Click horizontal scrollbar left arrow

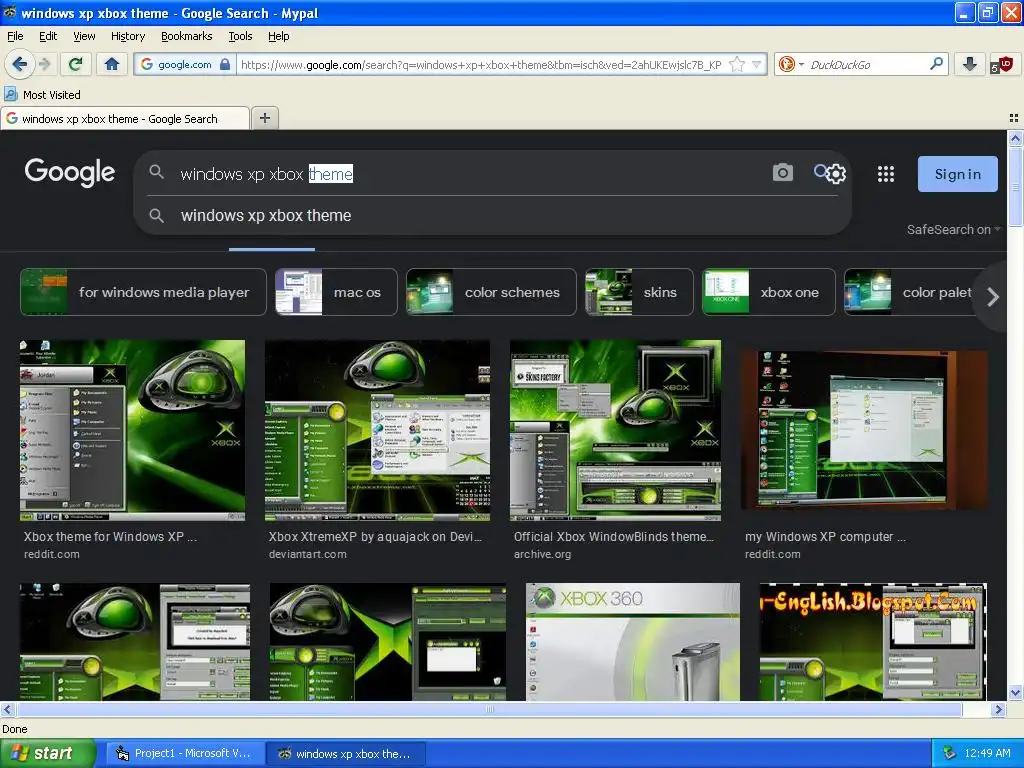click(x=7, y=709)
